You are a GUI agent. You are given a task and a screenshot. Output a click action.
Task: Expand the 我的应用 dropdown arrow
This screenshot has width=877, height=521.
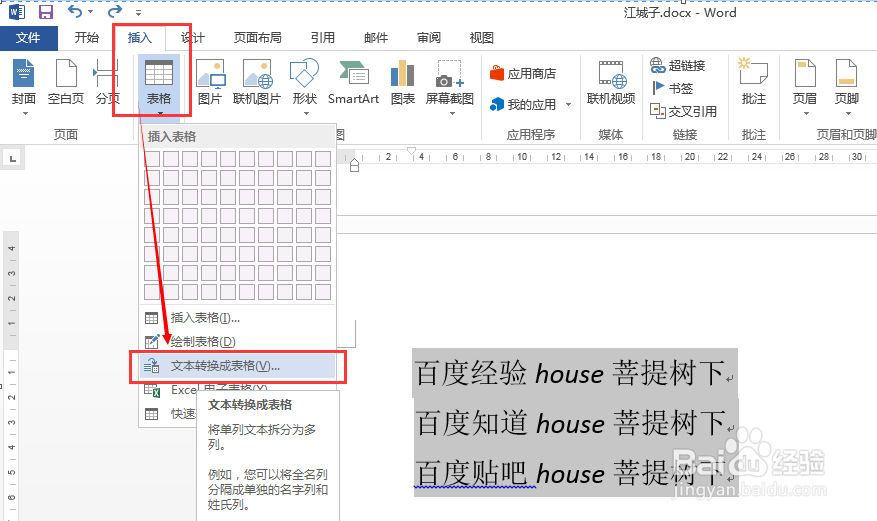click(x=568, y=105)
